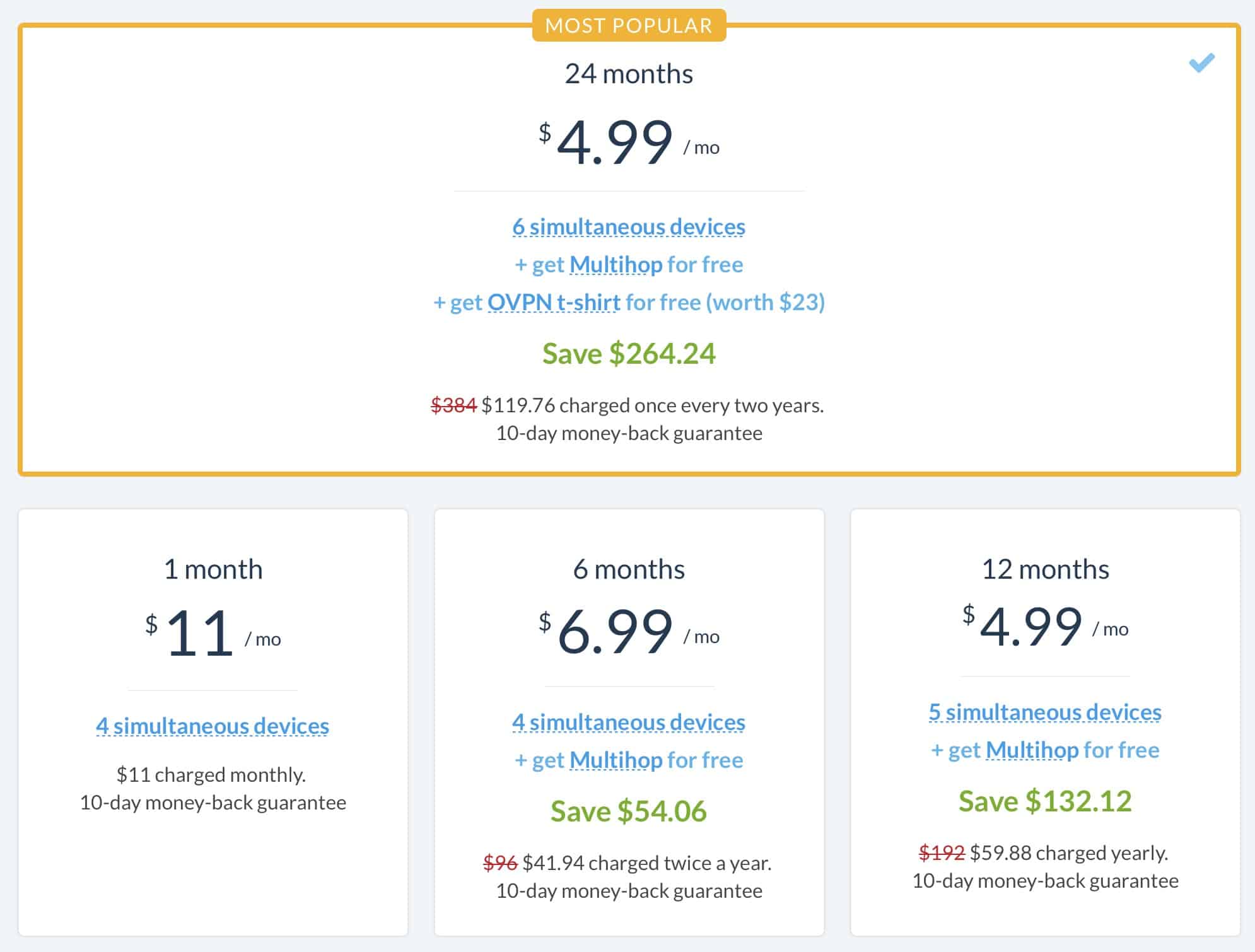Open the Multihop link in 24 months plan
The width and height of the screenshot is (1255, 952).
point(616,265)
